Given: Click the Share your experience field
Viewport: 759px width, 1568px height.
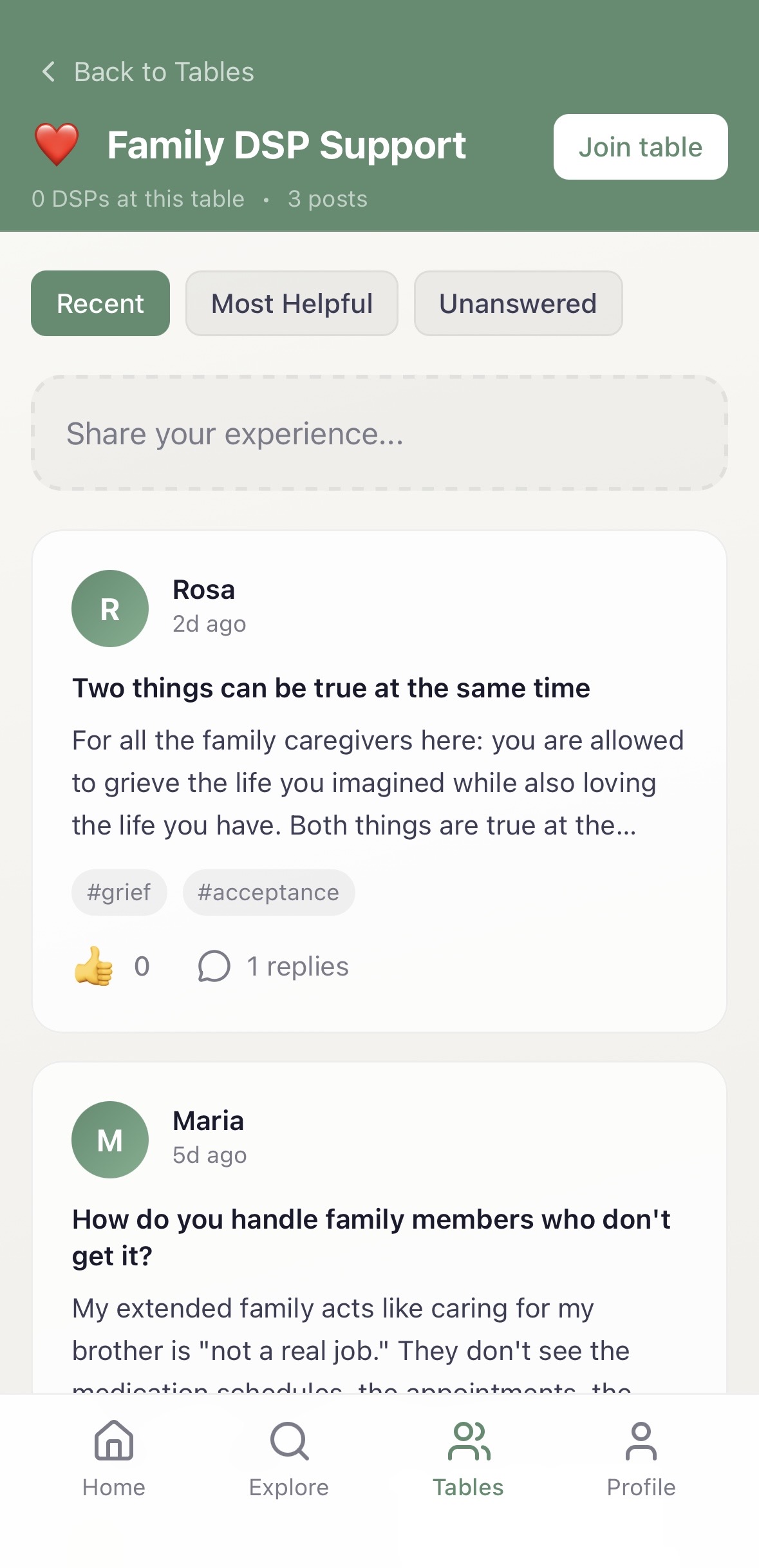Looking at the screenshot, I should 379,433.
